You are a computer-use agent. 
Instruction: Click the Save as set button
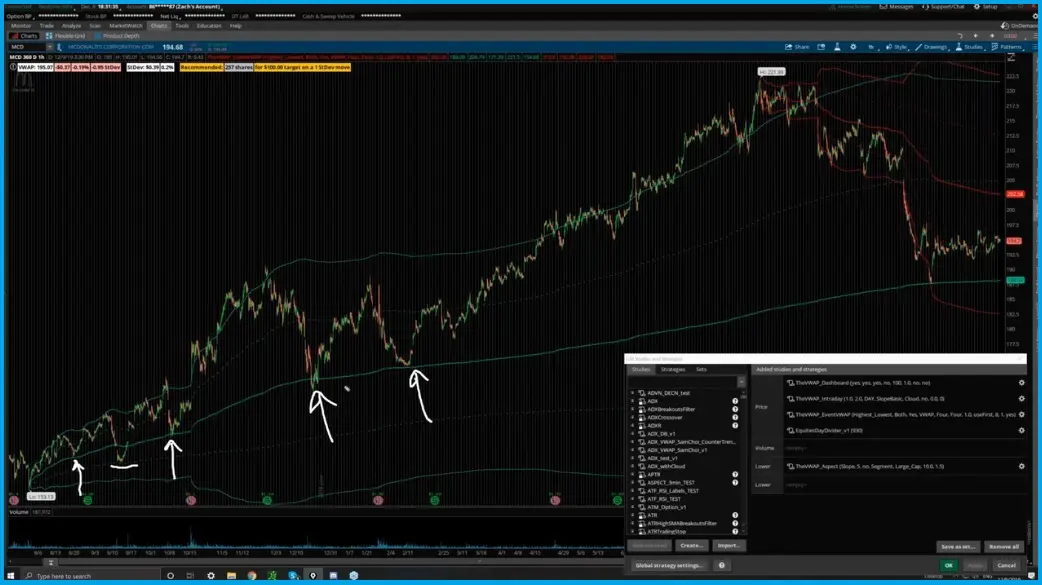click(958, 546)
